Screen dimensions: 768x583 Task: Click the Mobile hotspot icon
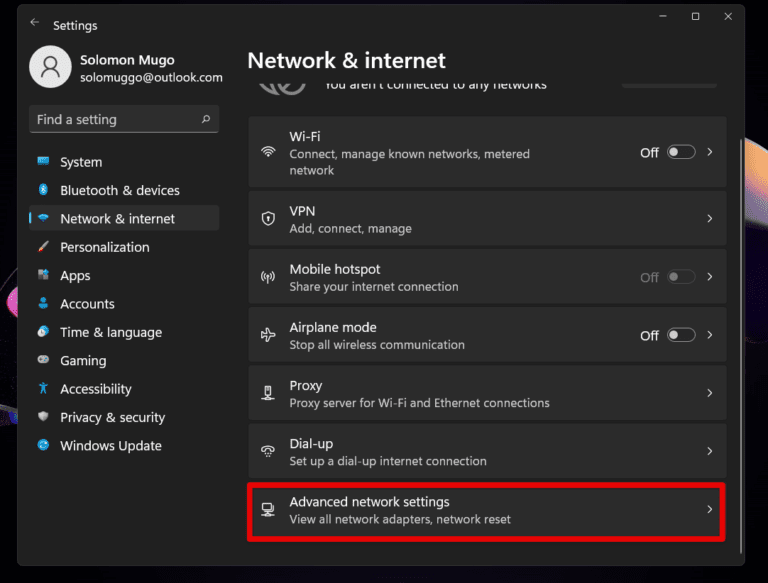268,277
